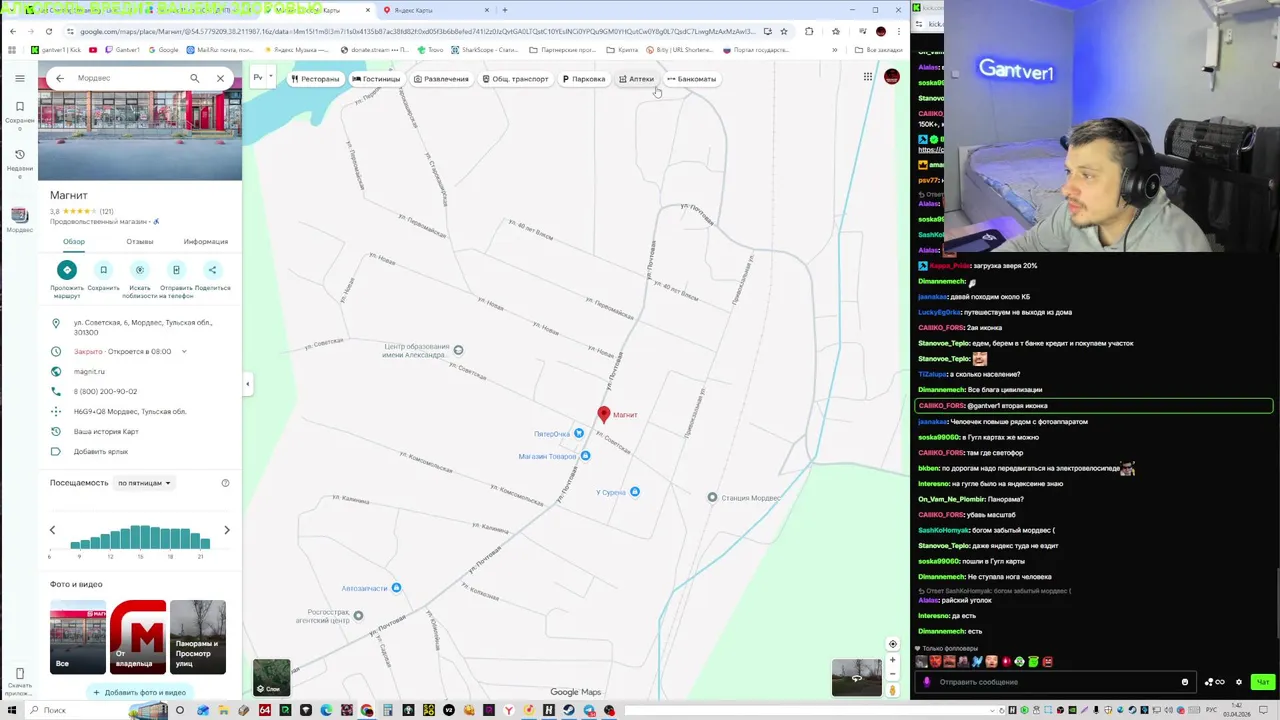Click the plus code H6G9+Q8 row

click(140, 412)
